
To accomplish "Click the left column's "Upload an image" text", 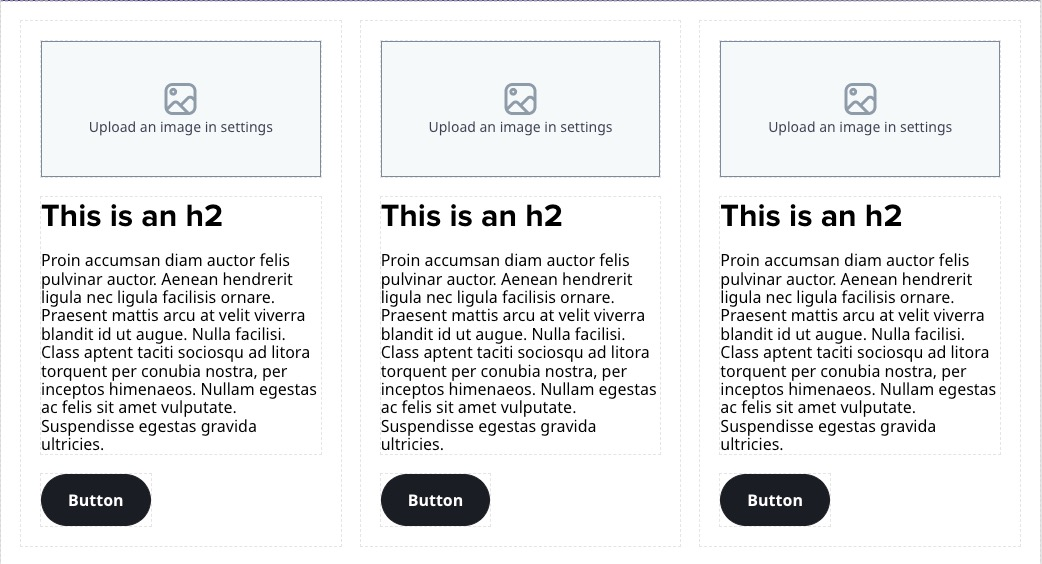I will click(180, 127).
